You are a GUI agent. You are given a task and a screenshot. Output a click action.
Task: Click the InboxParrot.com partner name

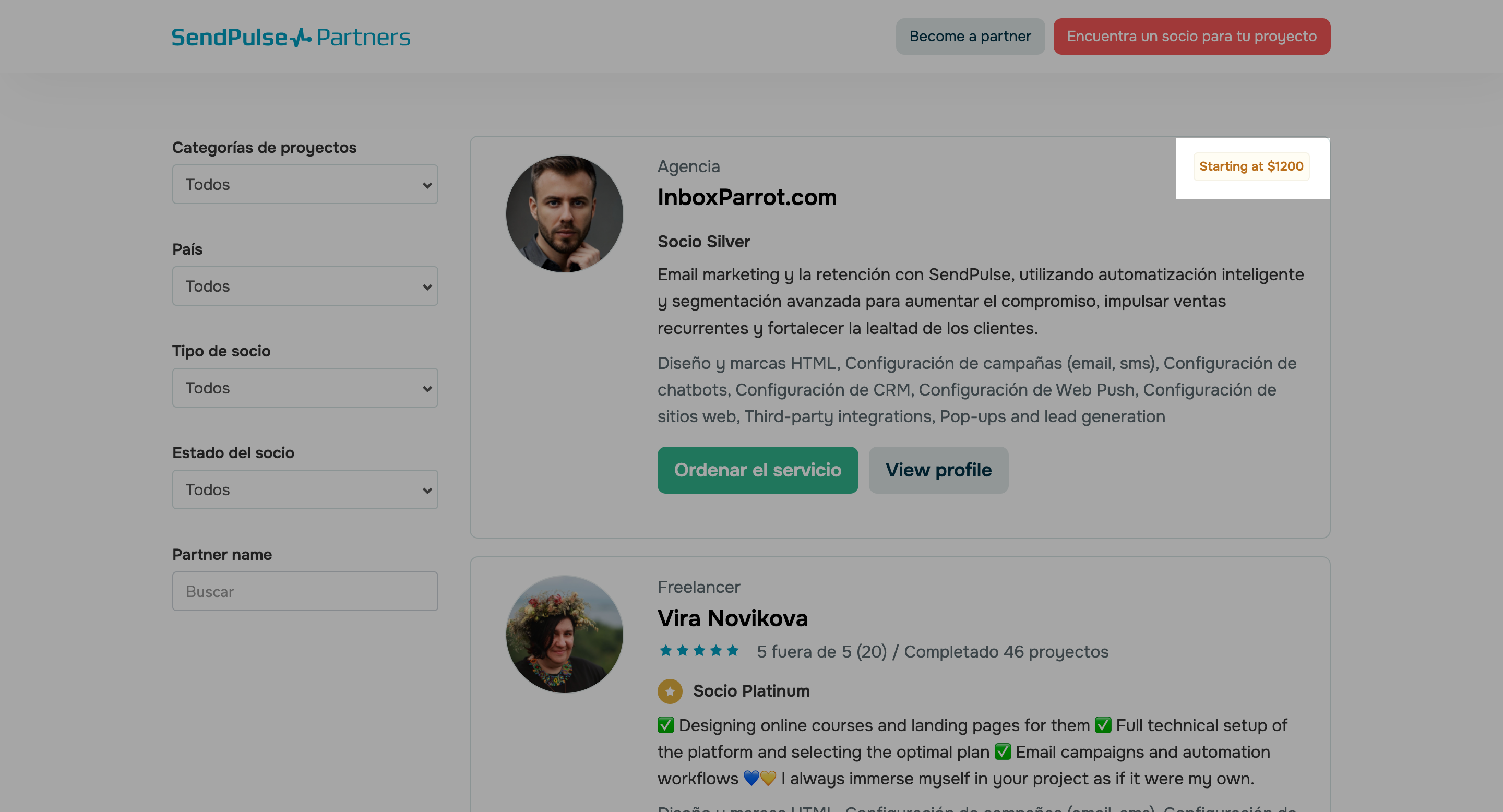pyautogui.click(x=746, y=198)
